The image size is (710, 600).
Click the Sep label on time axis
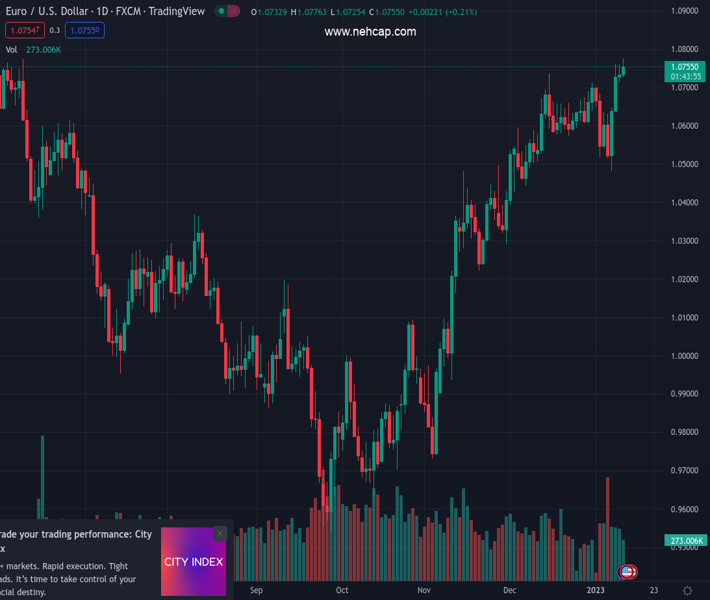pos(256,590)
